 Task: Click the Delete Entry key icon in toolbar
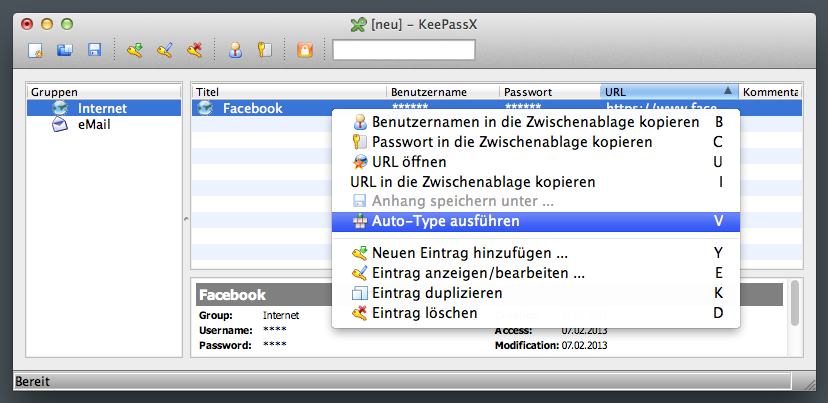point(194,51)
